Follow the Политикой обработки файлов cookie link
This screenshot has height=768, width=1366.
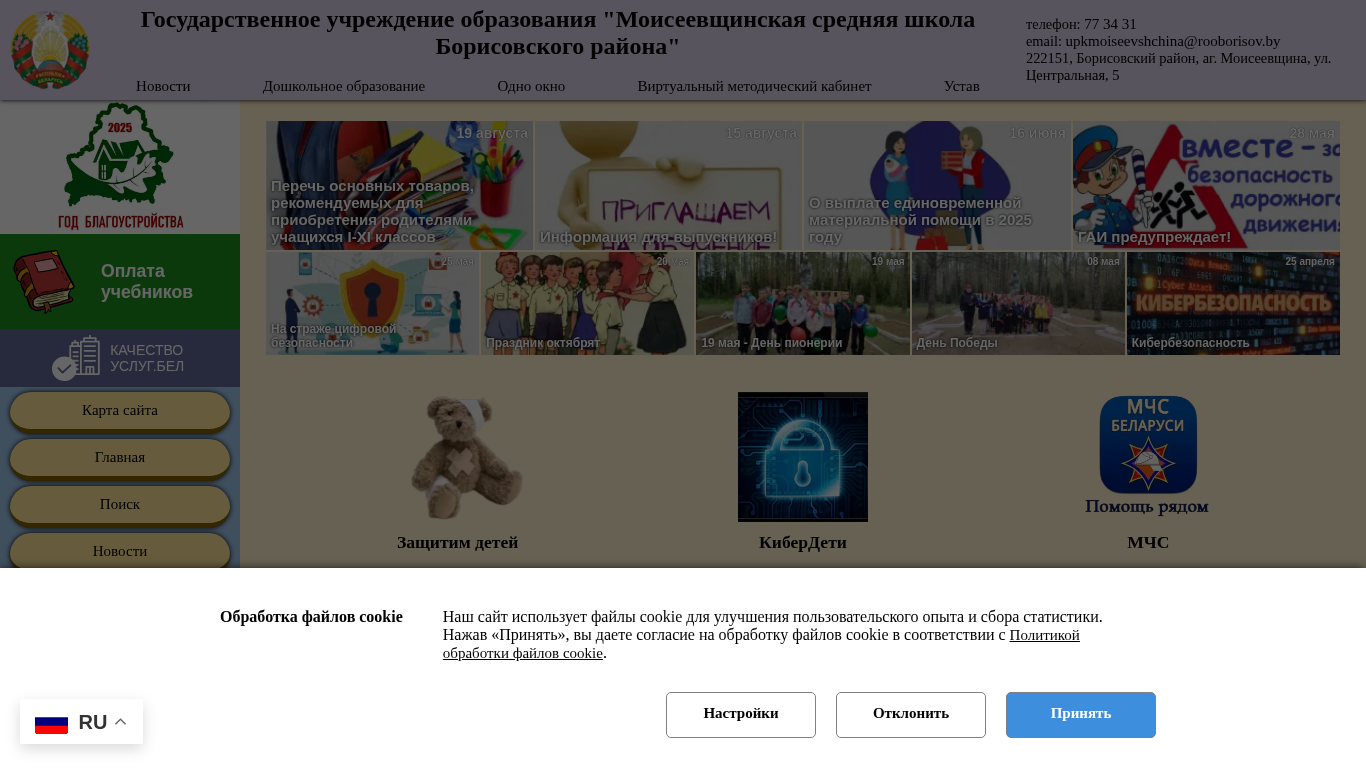761,644
